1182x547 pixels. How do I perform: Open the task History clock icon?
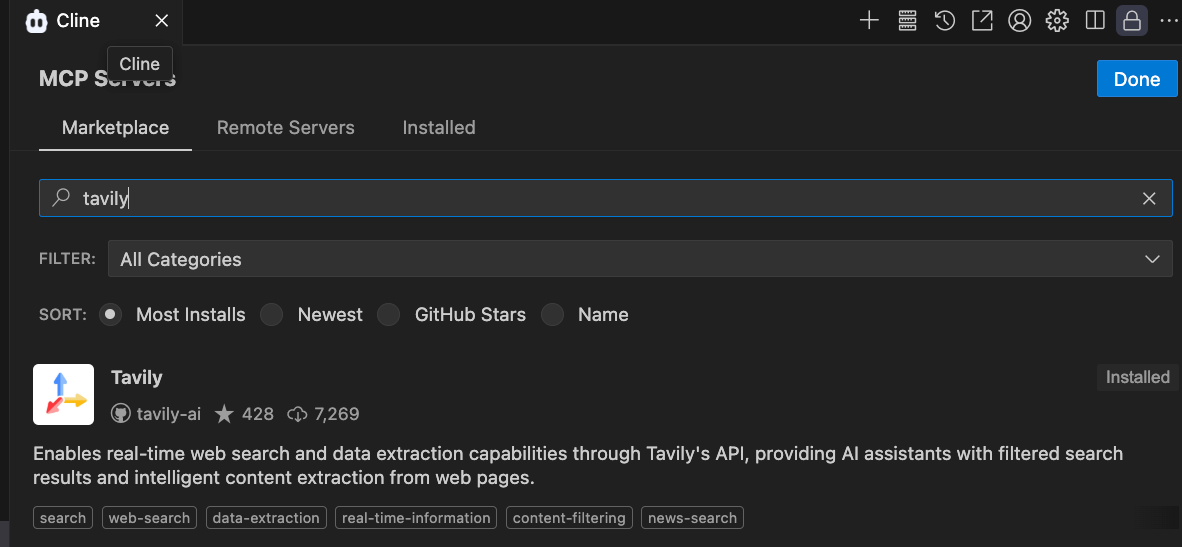[x=945, y=20]
